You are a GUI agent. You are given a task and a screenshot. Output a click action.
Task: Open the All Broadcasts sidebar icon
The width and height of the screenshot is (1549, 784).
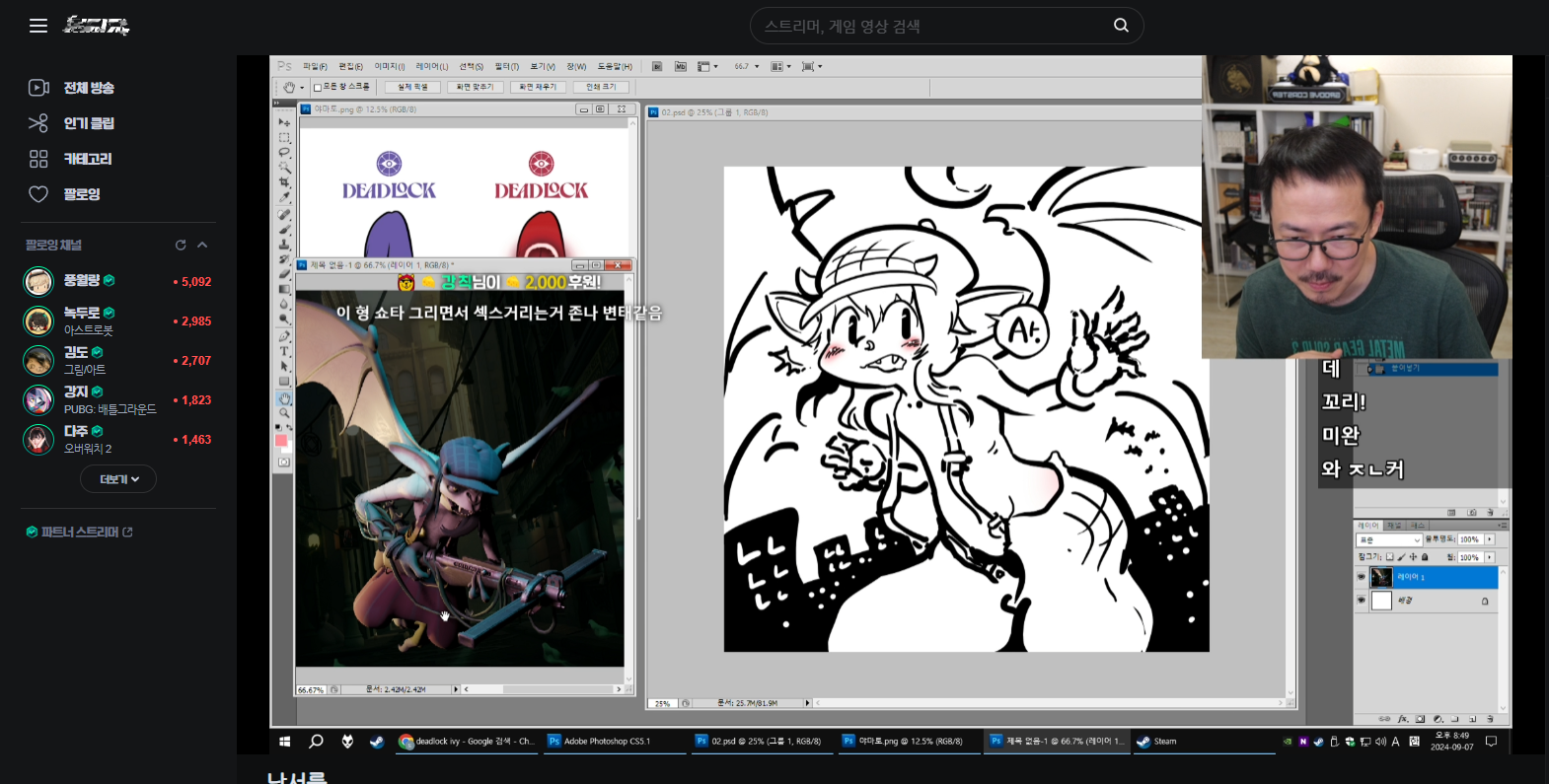(x=38, y=88)
